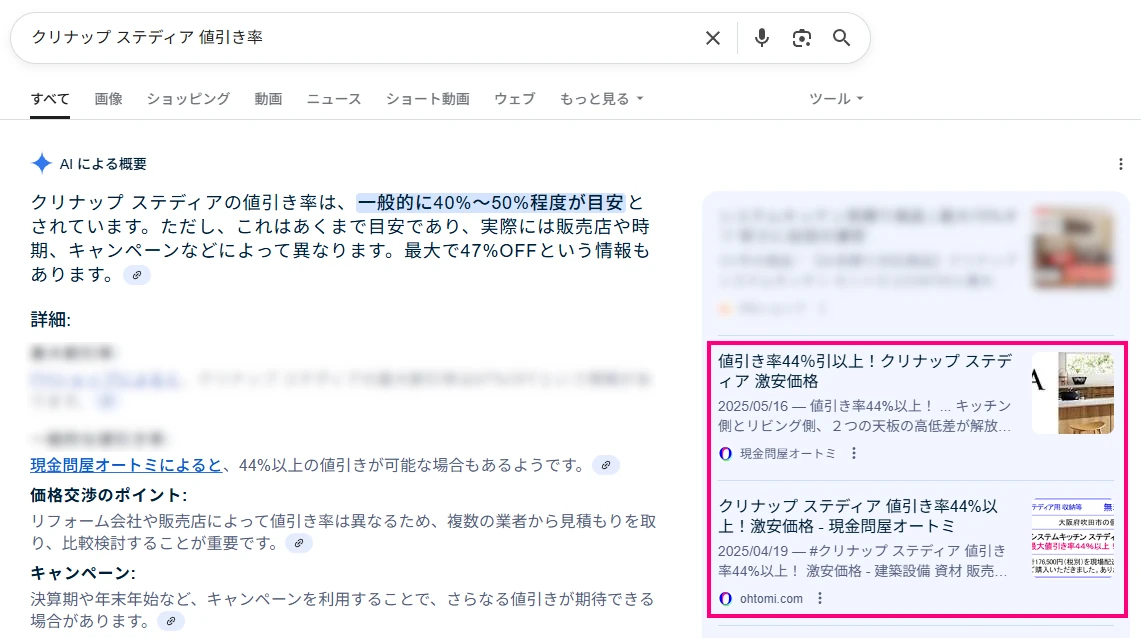1141x638 pixels.
Task: Click the キャンペーン: heading
Action: click(x=82, y=573)
